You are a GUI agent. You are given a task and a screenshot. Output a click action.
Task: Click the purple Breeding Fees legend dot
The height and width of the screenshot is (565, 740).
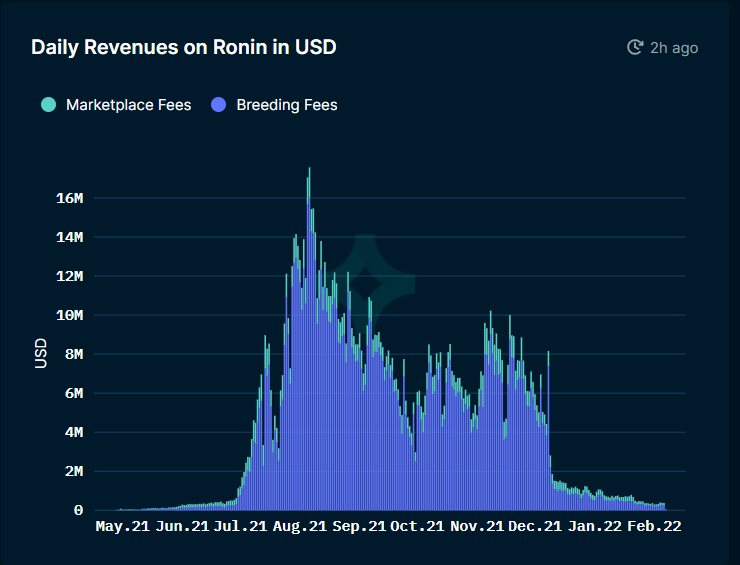pyautogui.click(x=218, y=104)
